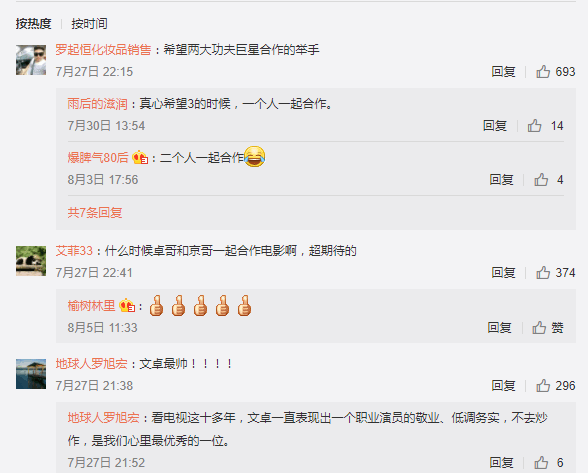Click 地球人罗旭宏's avatar picture

pyautogui.click(x=31, y=374)
